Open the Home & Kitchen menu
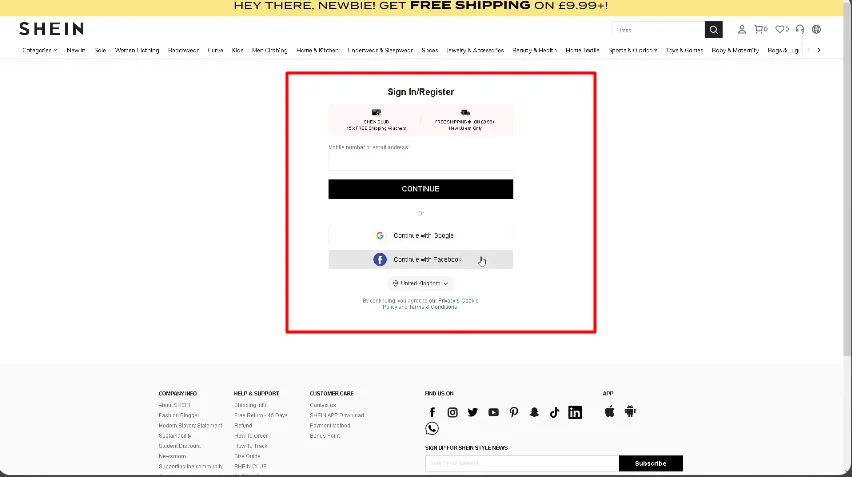 tap(317, 50)
